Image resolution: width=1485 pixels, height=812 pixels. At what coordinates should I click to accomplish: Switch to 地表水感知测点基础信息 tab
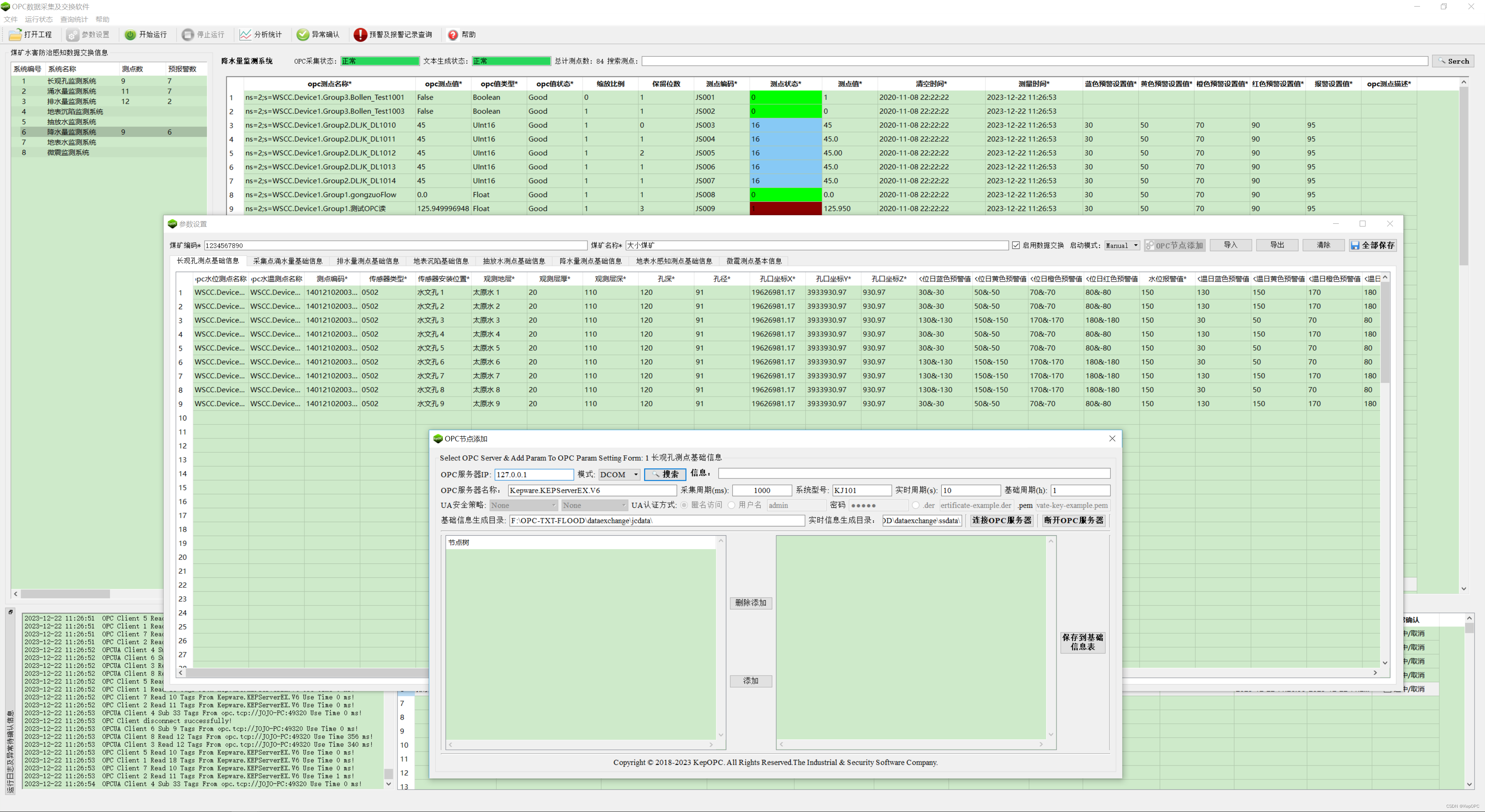pyautogui.click(x=674, y=261)
